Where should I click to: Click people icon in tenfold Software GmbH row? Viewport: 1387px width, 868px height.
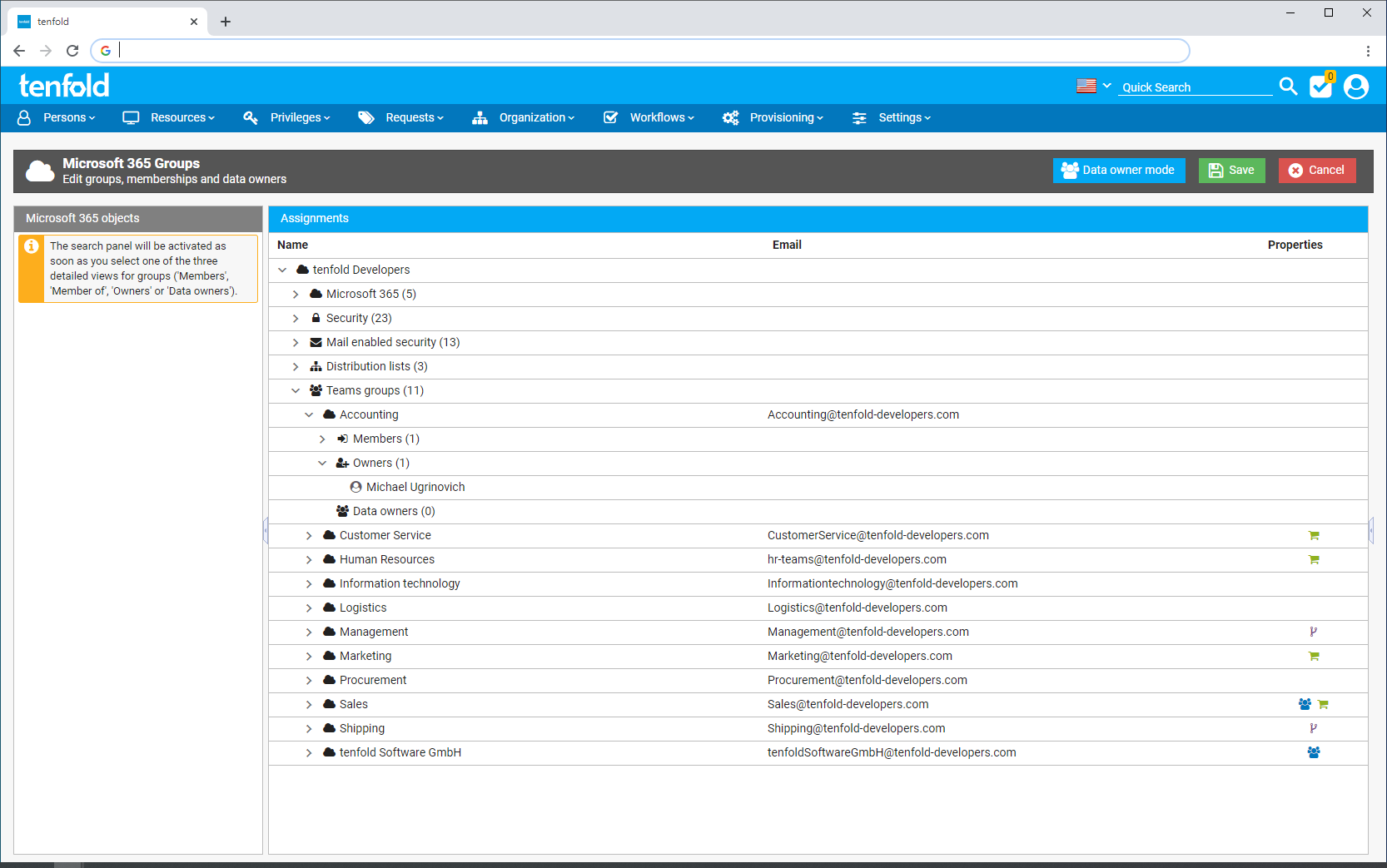point(1314,752)
